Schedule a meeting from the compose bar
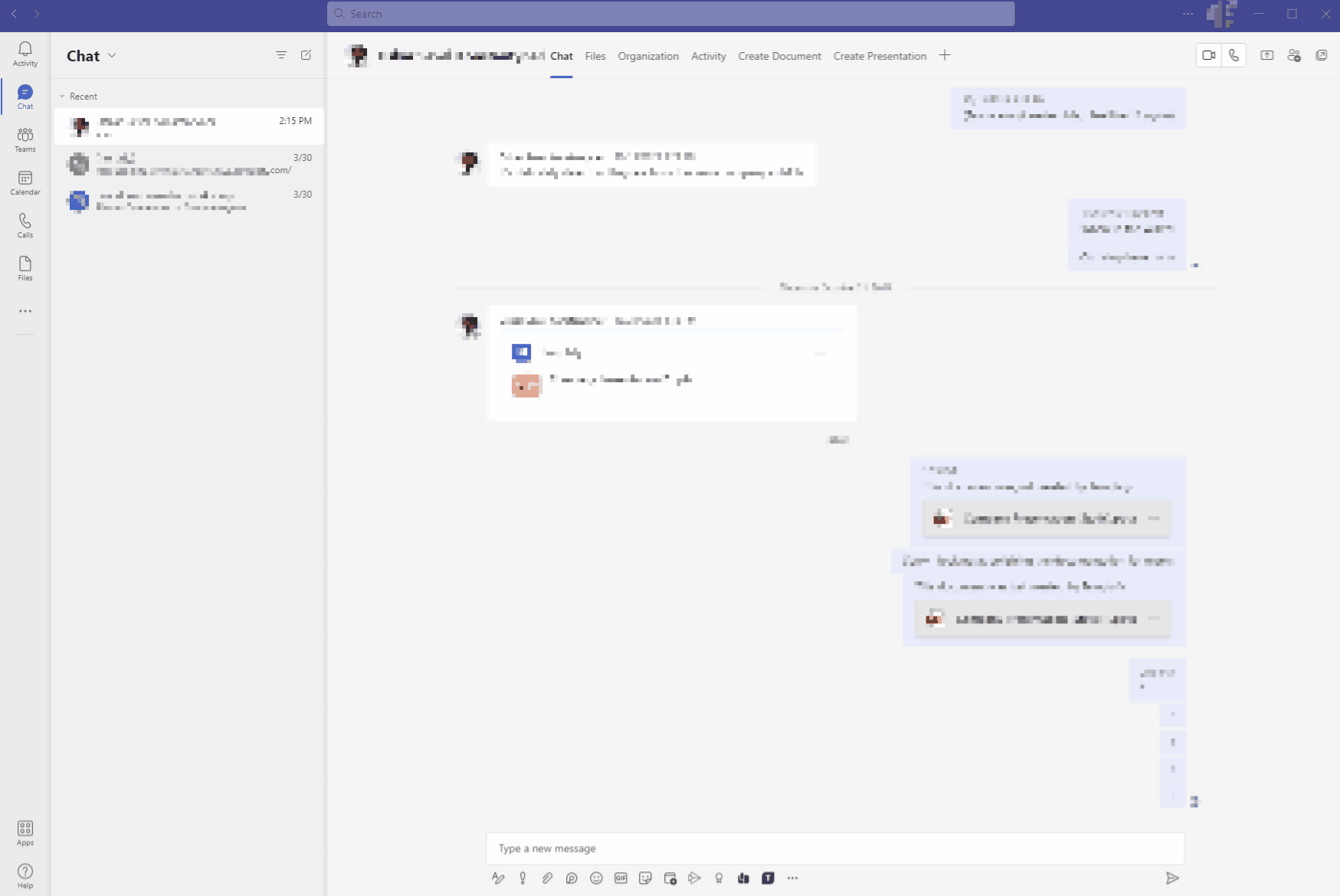Screen dimensions: 1340x896 (670, 878)
